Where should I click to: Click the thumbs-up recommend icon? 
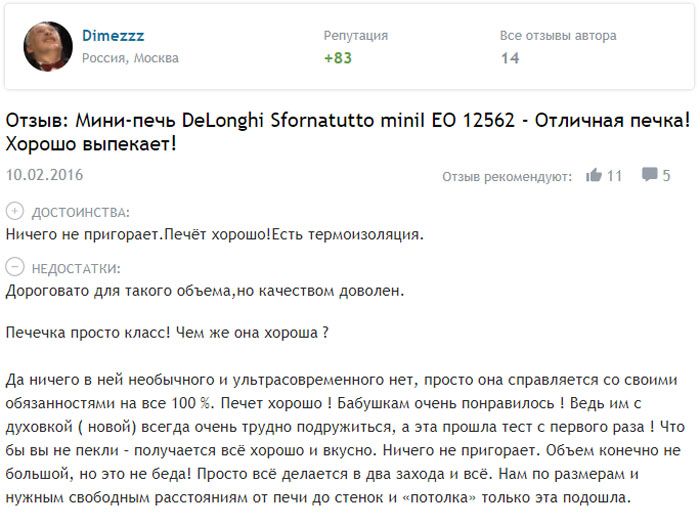(594, 176)
